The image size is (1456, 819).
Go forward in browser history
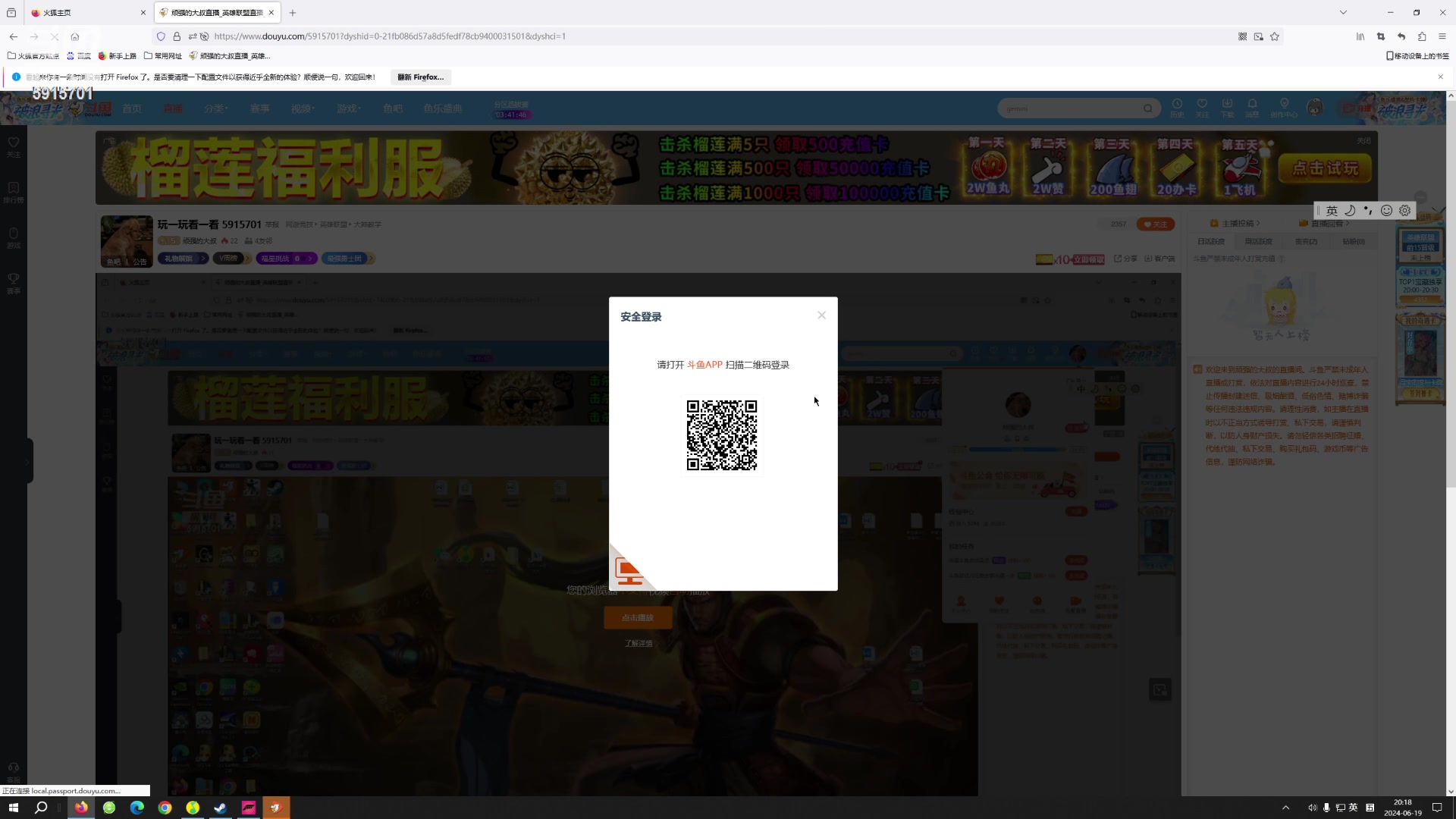click(x=34, y=36)
